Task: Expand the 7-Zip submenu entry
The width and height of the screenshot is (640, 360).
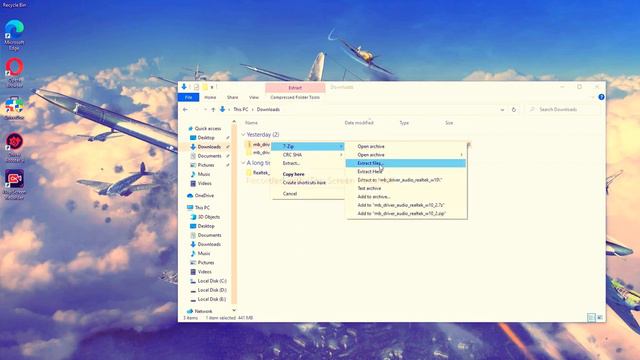Action: [308, 146]
